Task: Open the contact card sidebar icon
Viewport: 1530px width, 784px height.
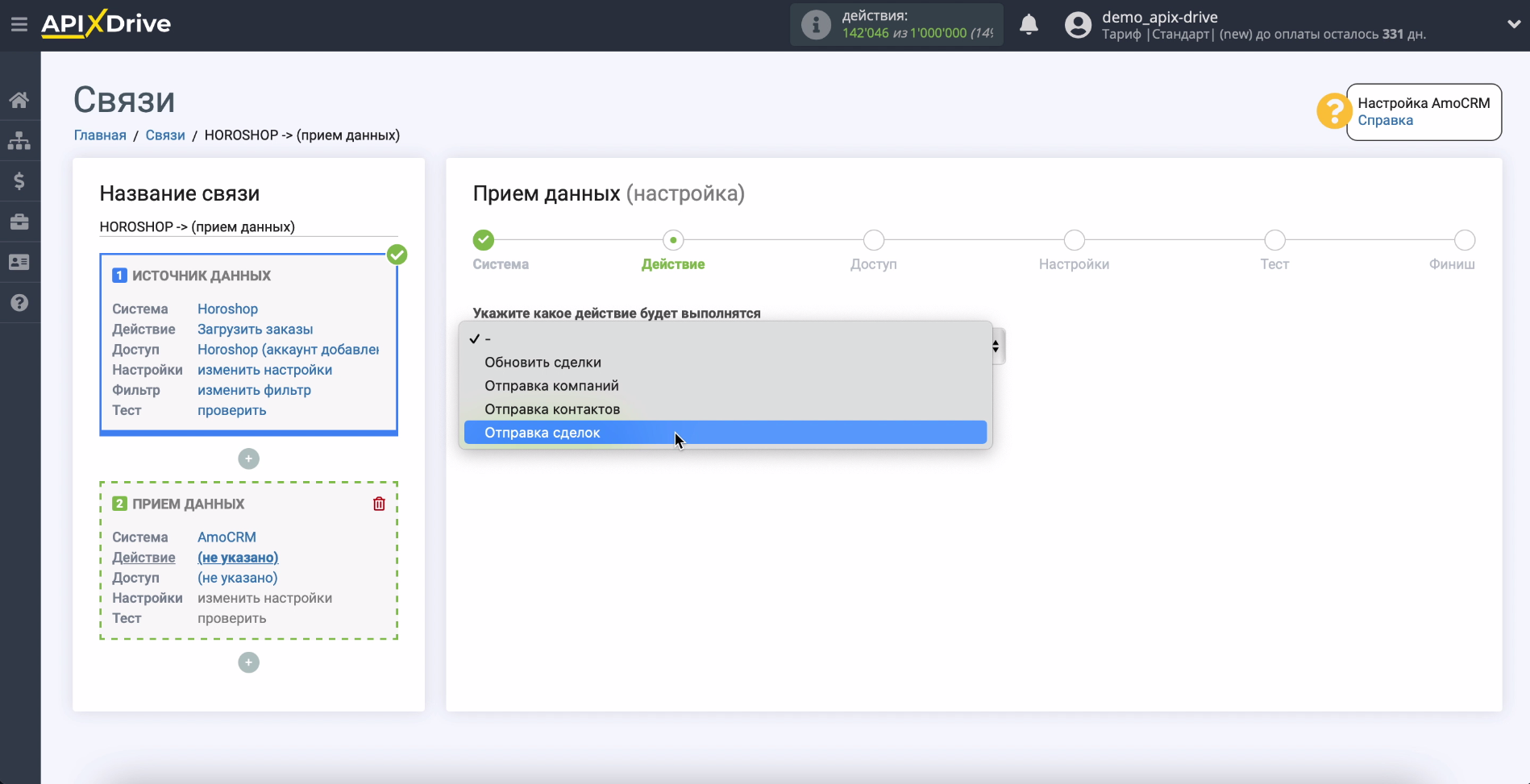Action: [19, 262]
